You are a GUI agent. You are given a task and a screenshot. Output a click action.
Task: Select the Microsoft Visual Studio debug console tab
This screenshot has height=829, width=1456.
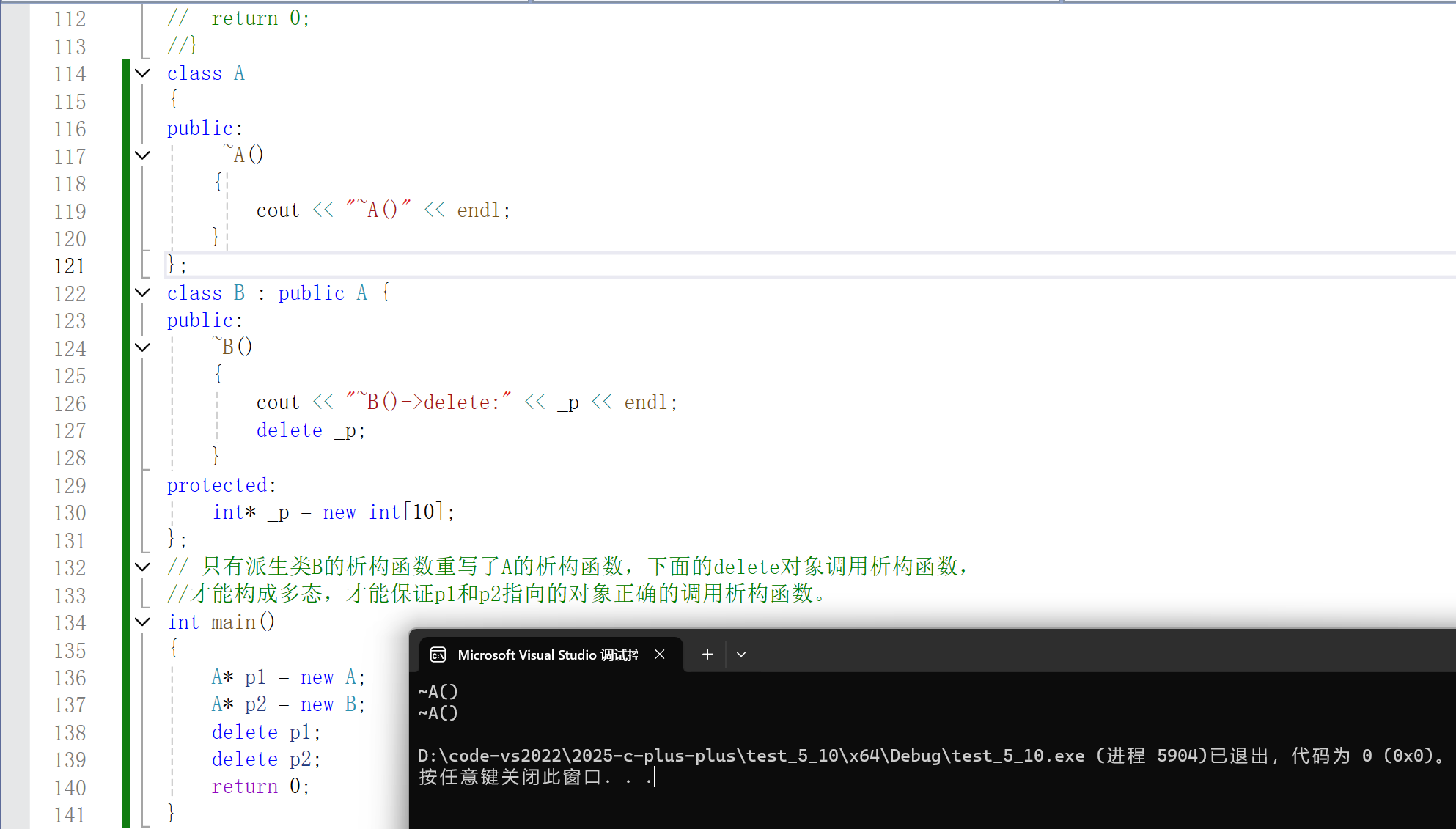[x=547, y=655]
